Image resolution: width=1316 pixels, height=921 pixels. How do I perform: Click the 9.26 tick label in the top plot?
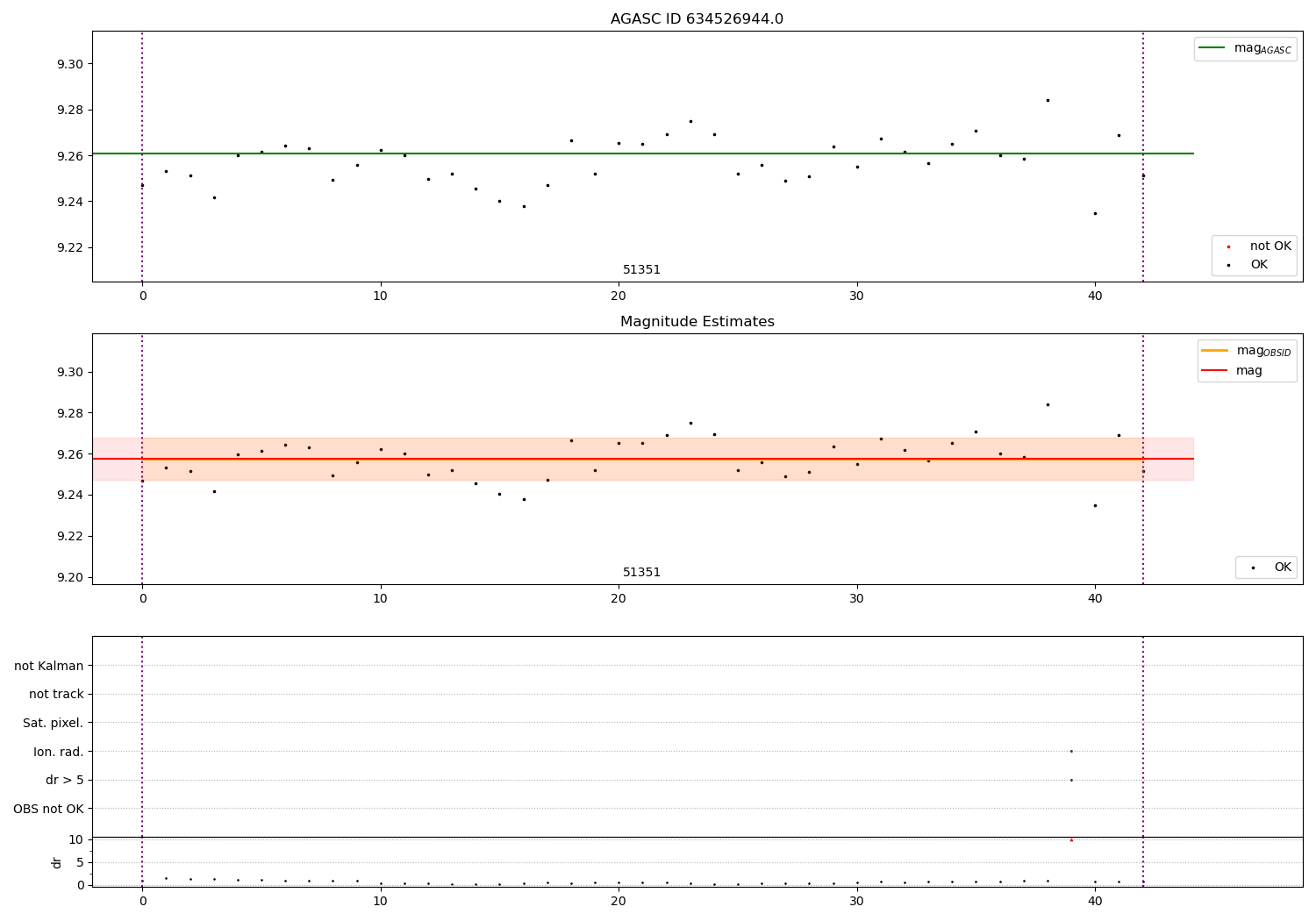70,156
